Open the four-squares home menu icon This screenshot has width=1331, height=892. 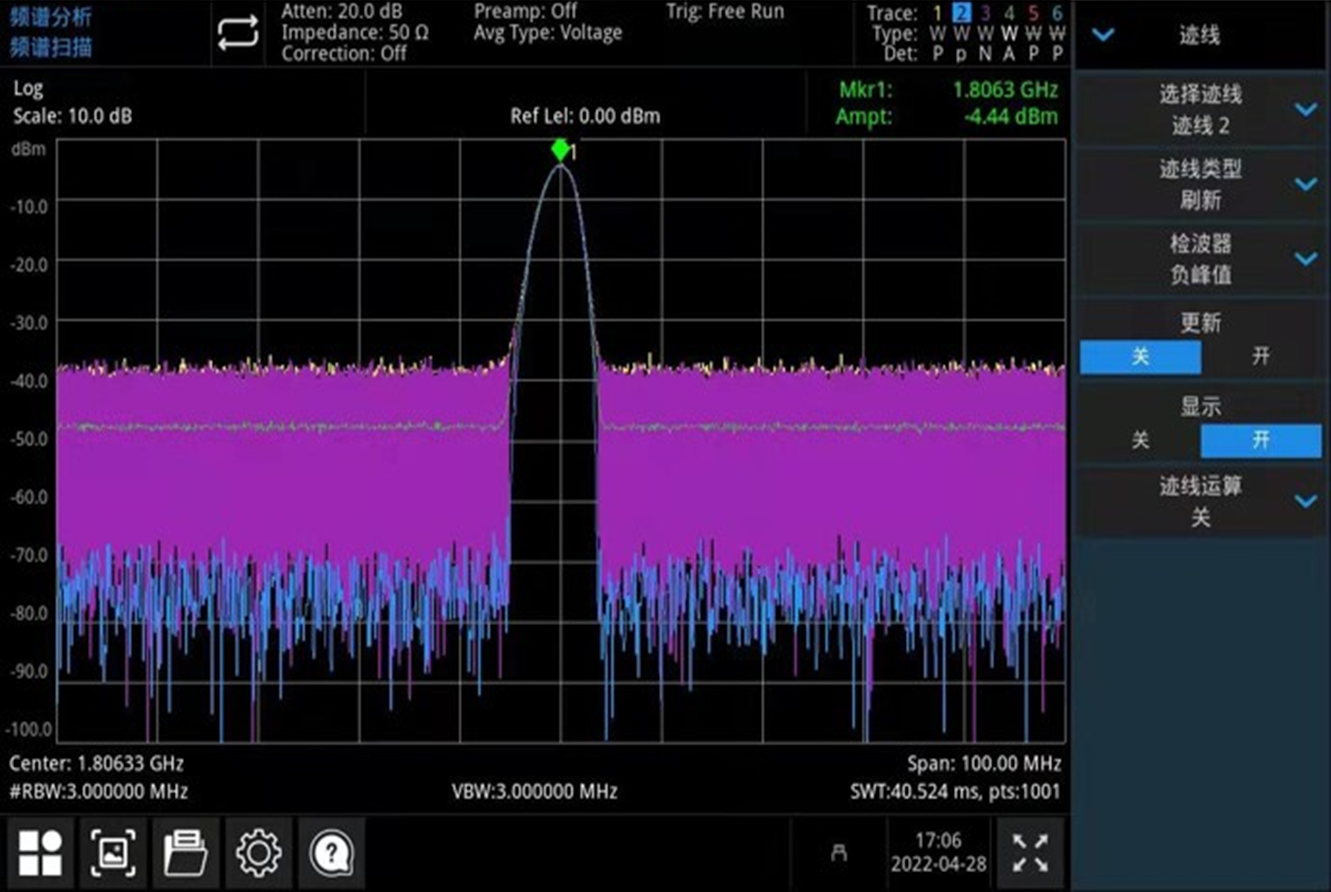(x=41, y=853)
